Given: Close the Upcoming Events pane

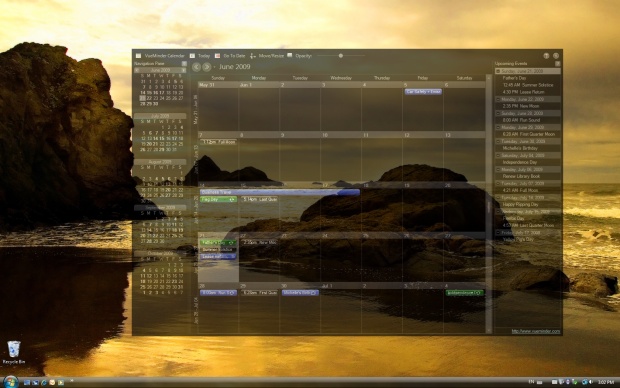Looking at the screenshot, I should (x=558, y=63).
